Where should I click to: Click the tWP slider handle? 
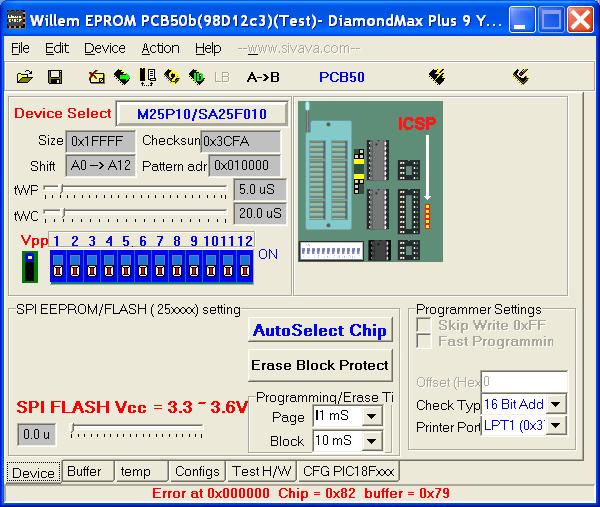62,189
